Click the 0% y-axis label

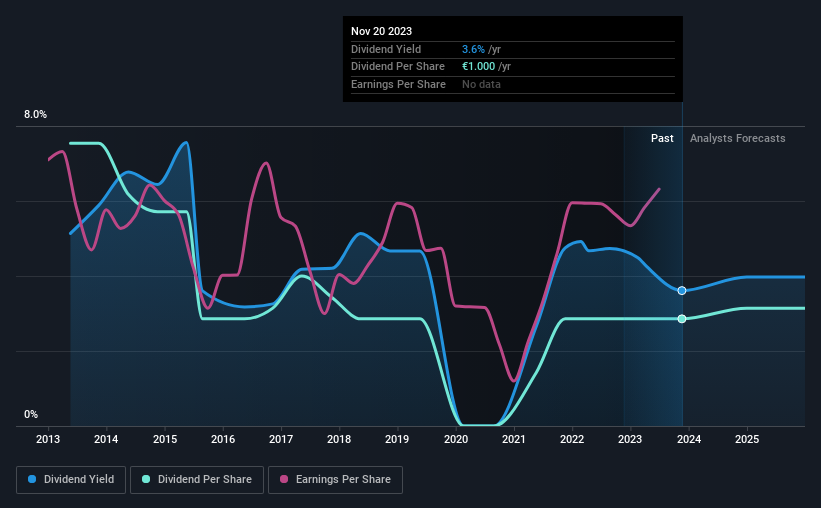31,415
